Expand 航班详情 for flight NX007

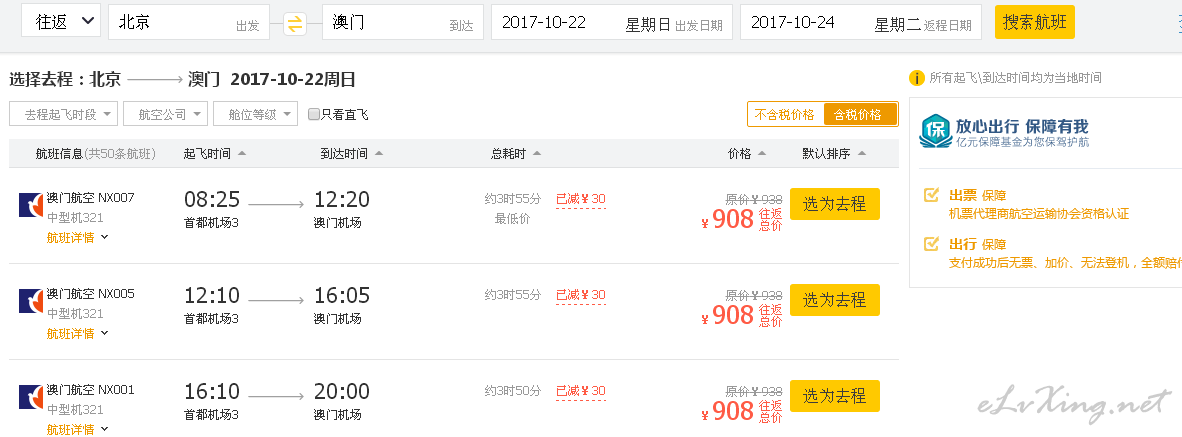(78, 237)
